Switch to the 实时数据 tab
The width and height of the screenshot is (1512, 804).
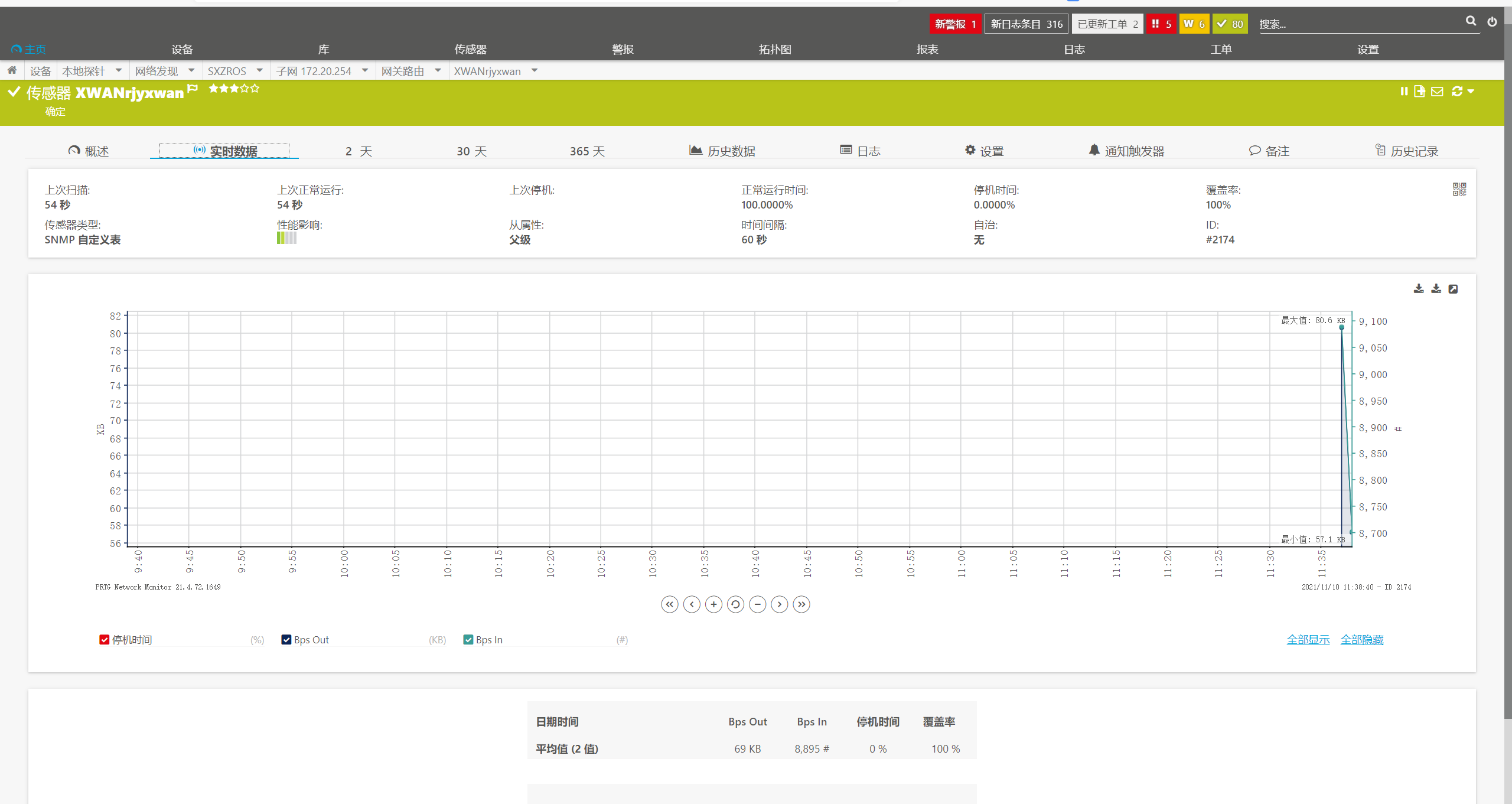[x=224, y=151]
